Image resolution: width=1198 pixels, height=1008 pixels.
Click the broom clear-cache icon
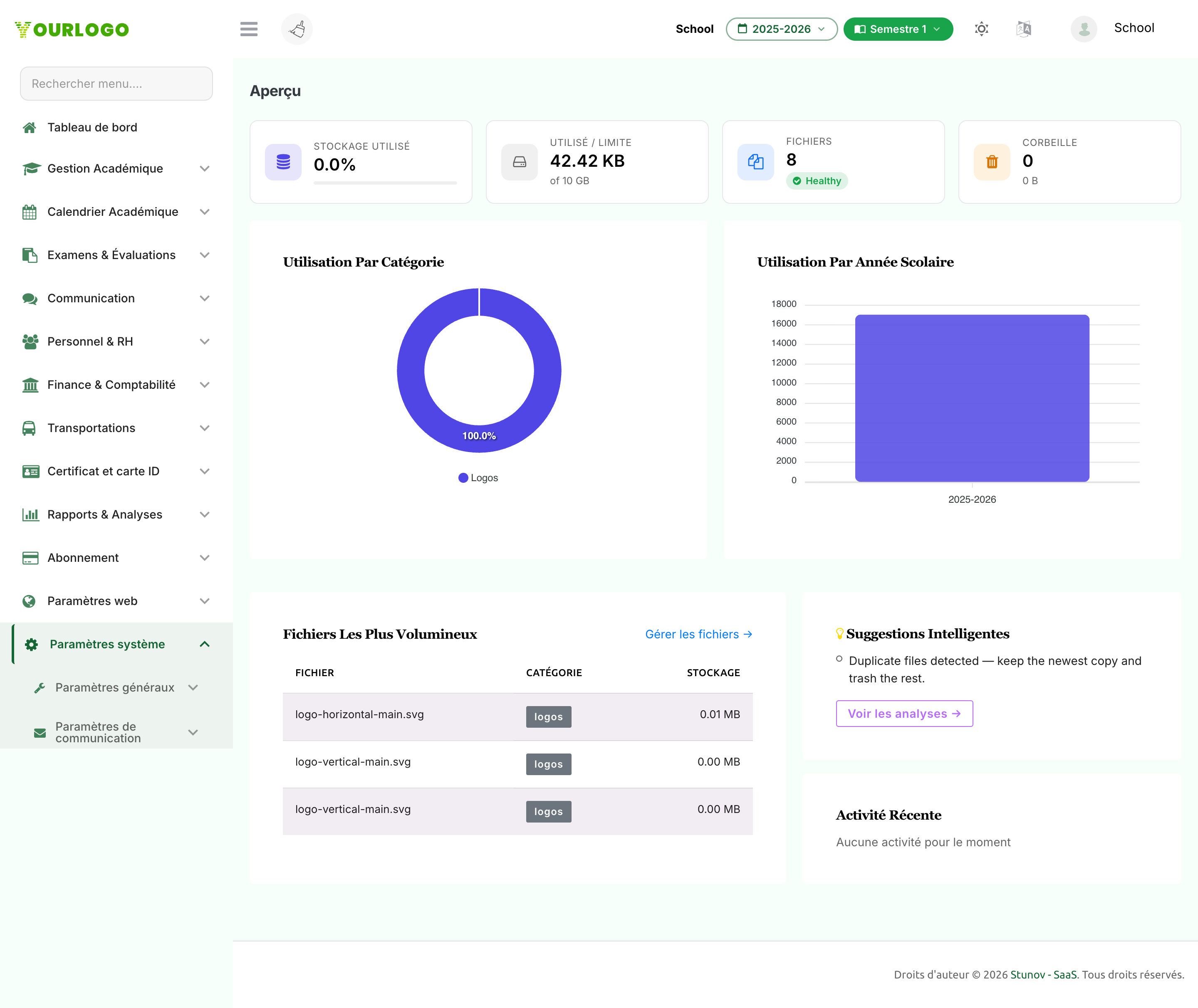pos(297,29)
